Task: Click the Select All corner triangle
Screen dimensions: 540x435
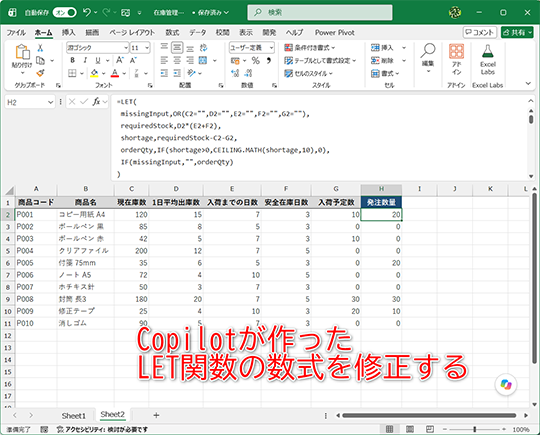Action: [x=9, y=190]
